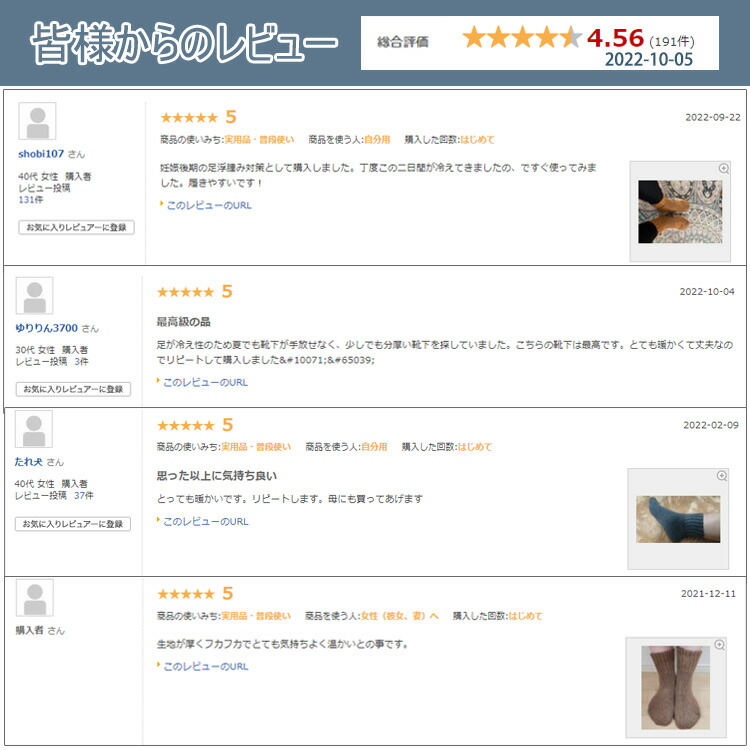
Task: Register ゆりりん3700 as a favorite reviewer
Action: [73, 389]
